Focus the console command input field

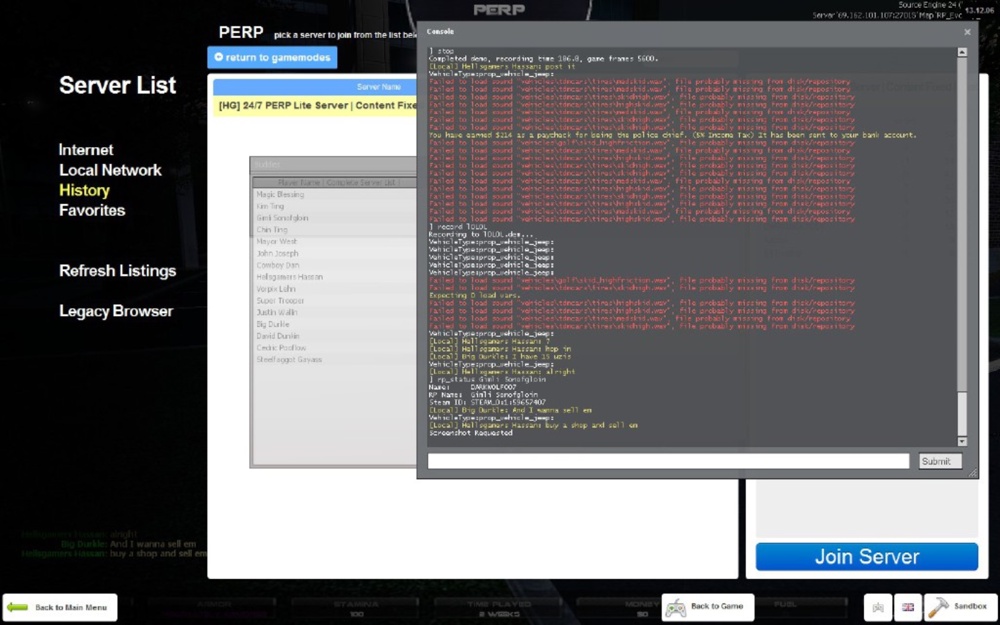click(668, 461)
